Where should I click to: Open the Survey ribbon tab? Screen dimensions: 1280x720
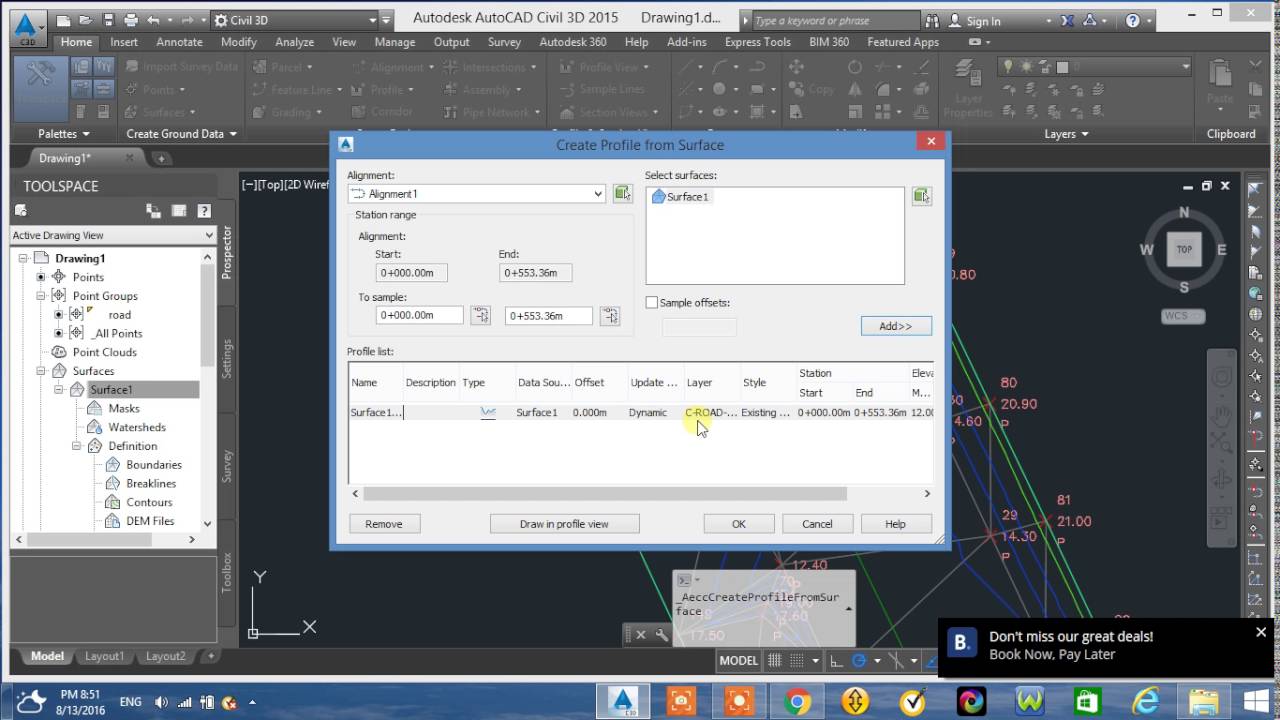pos(504,42)
